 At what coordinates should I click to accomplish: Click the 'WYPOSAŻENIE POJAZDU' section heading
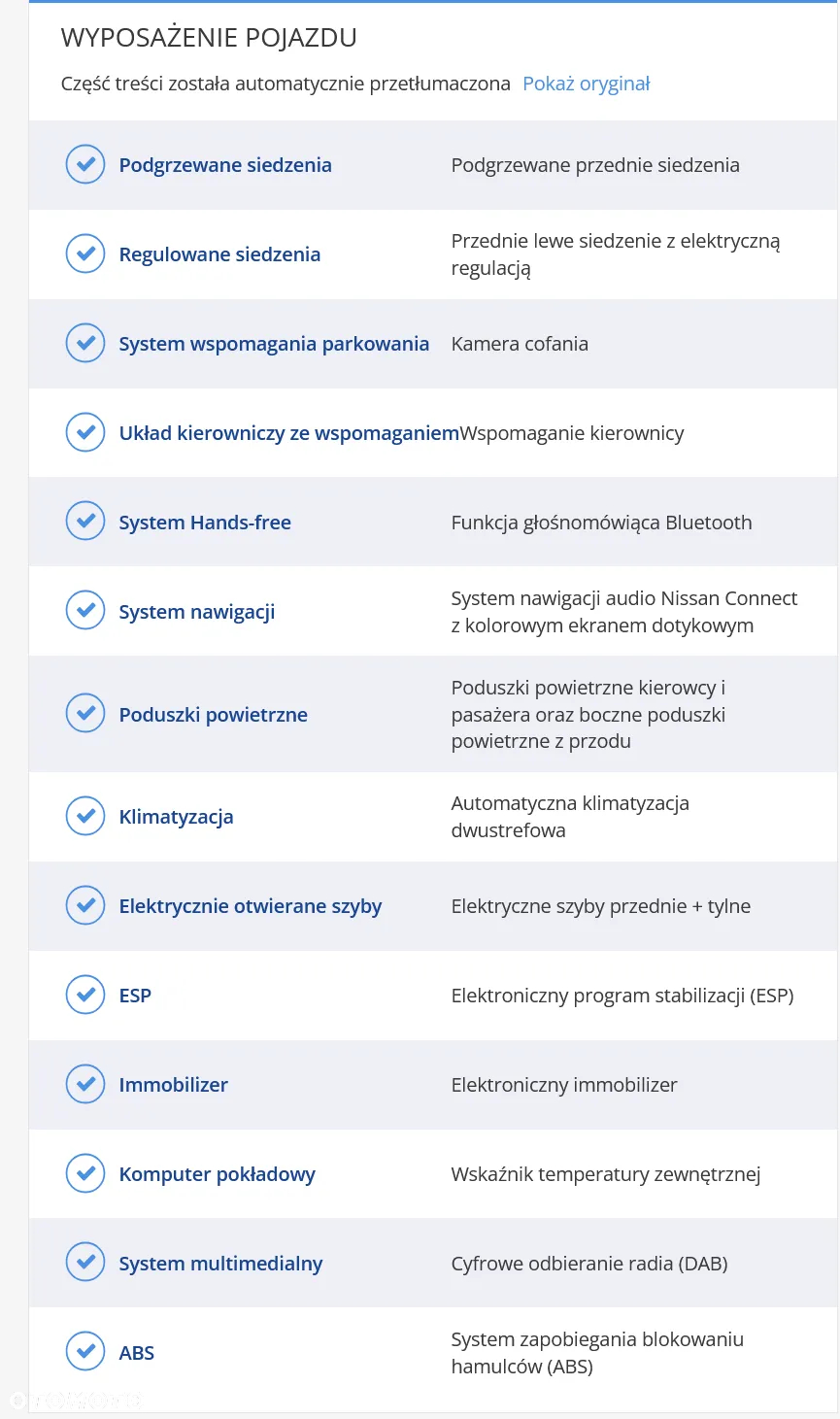pyautogui.click(x=209, y=38)
